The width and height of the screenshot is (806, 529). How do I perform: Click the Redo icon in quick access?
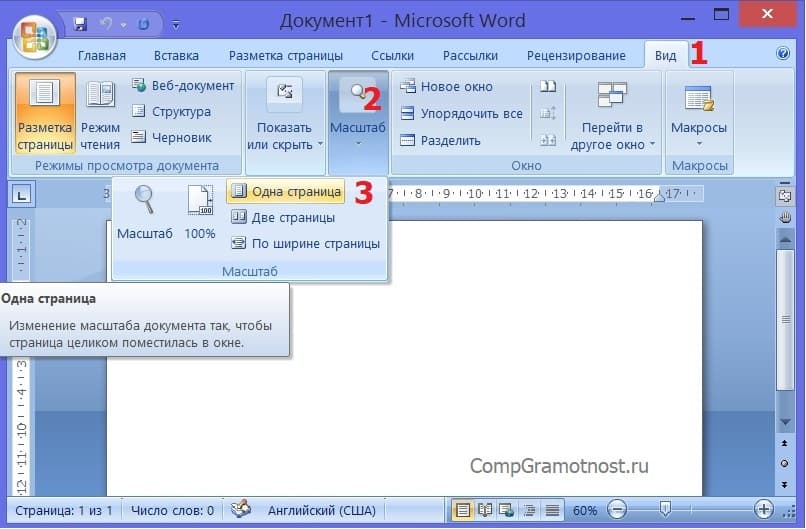coord(143,24)
